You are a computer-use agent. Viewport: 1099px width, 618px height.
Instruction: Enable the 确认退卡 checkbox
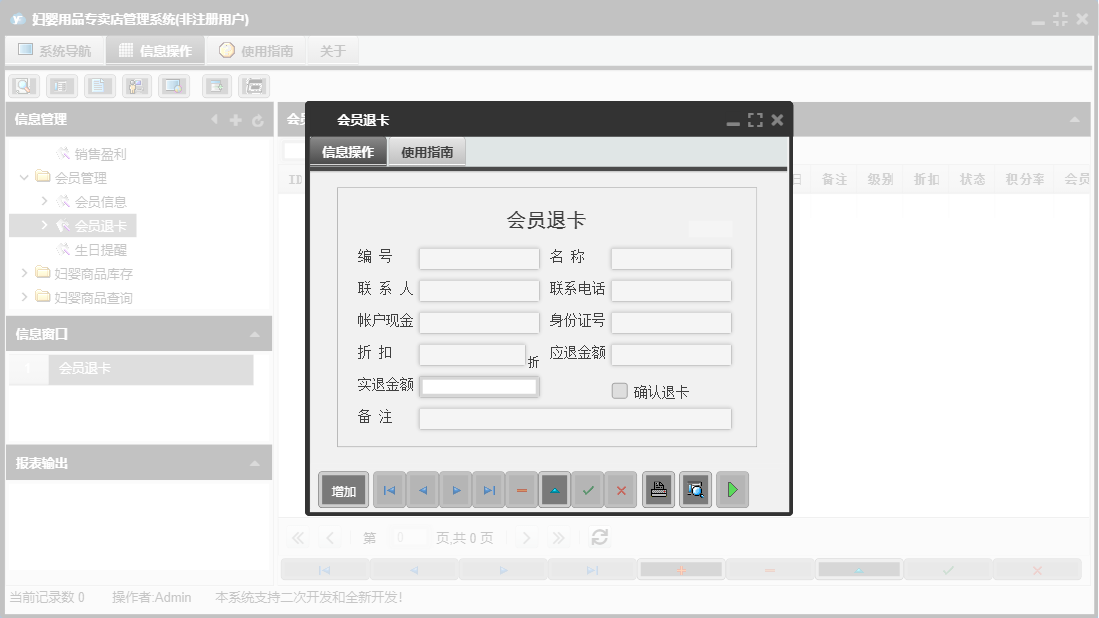tap(618, 391)
